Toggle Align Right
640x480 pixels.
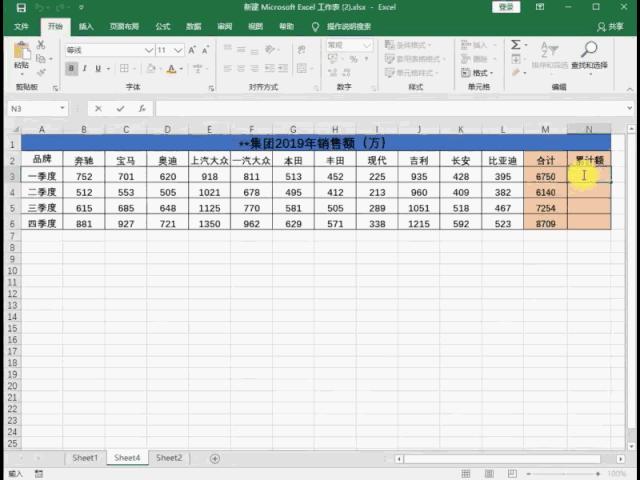tap(255, 69)
